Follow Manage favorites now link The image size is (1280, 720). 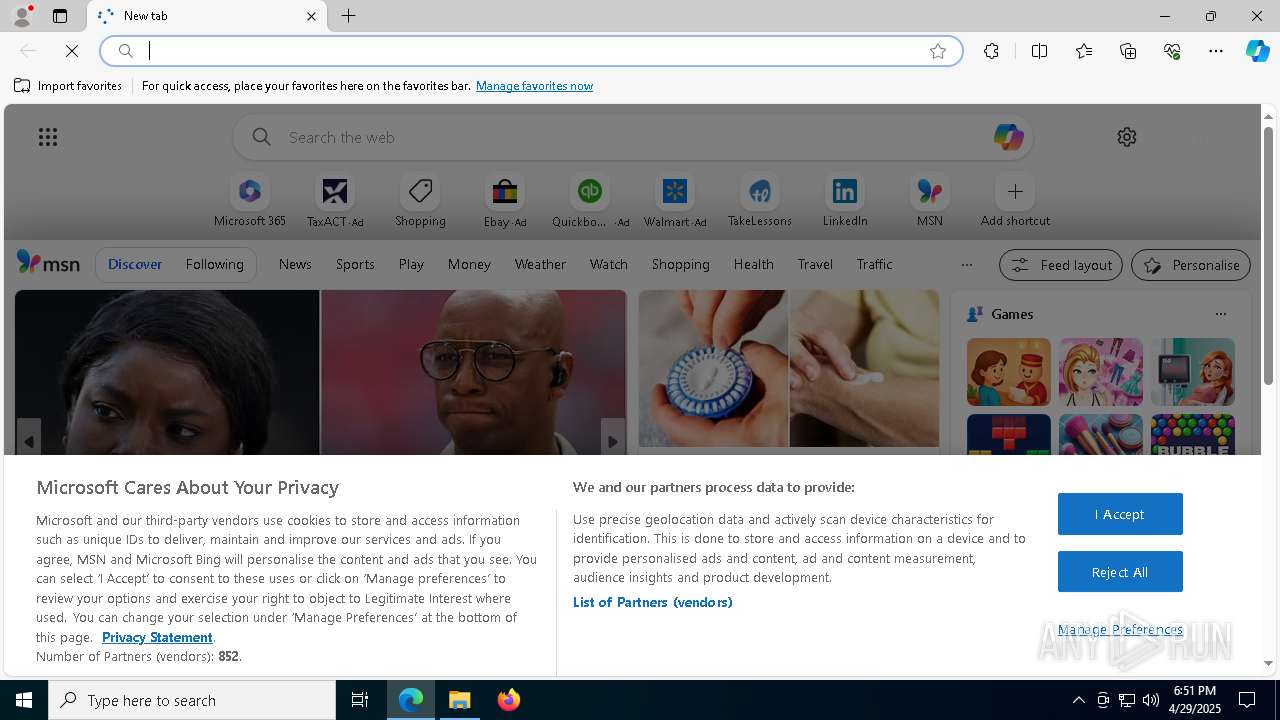pyautogui.click(x=534, y=86)
